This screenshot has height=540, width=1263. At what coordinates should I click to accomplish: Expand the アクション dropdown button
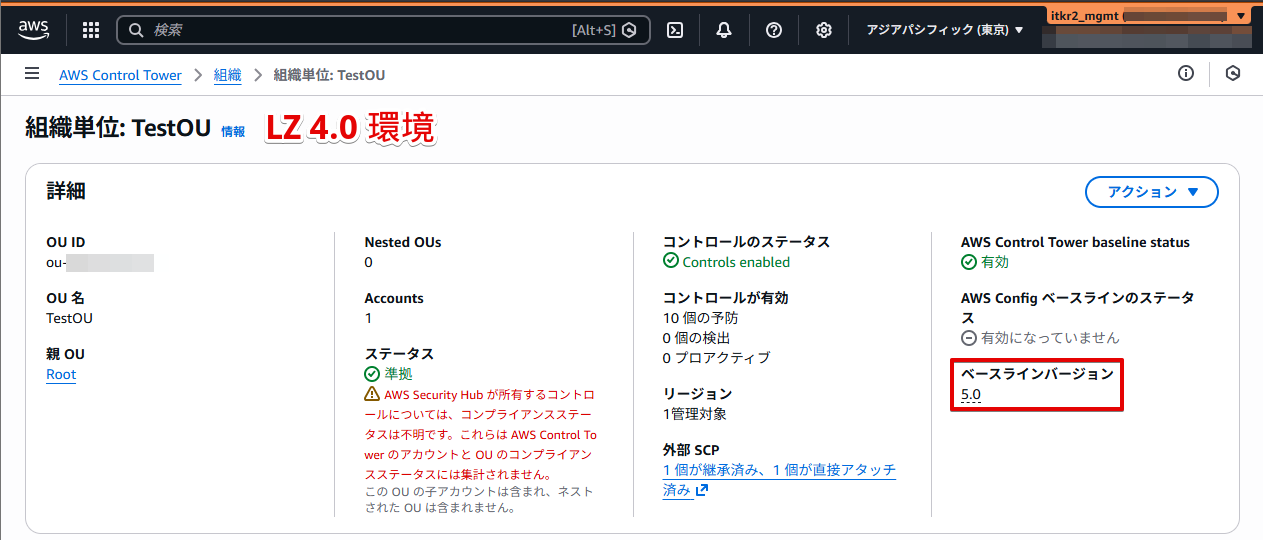1152,192
